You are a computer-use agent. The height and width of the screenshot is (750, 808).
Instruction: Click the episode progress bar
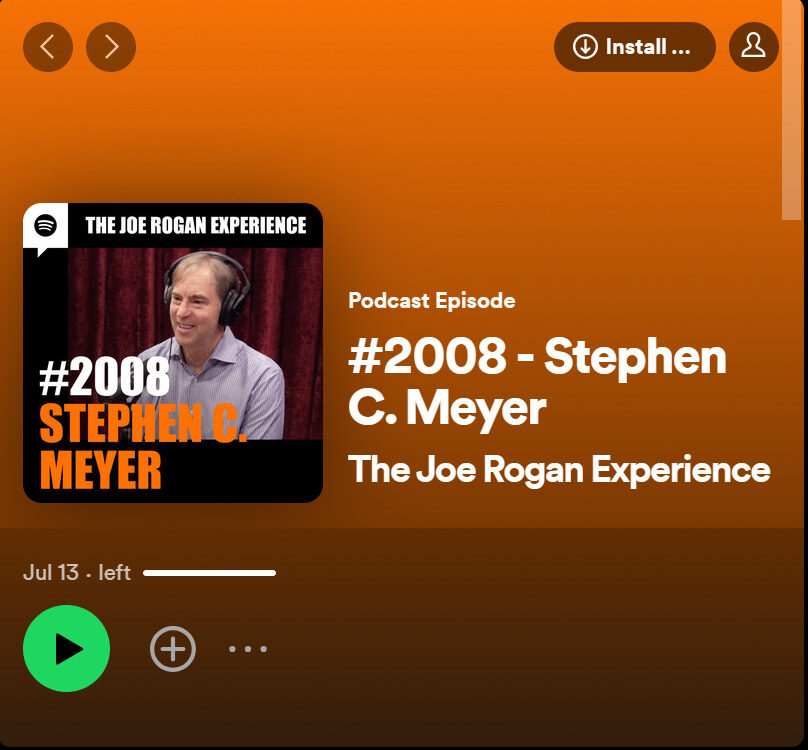209,573
